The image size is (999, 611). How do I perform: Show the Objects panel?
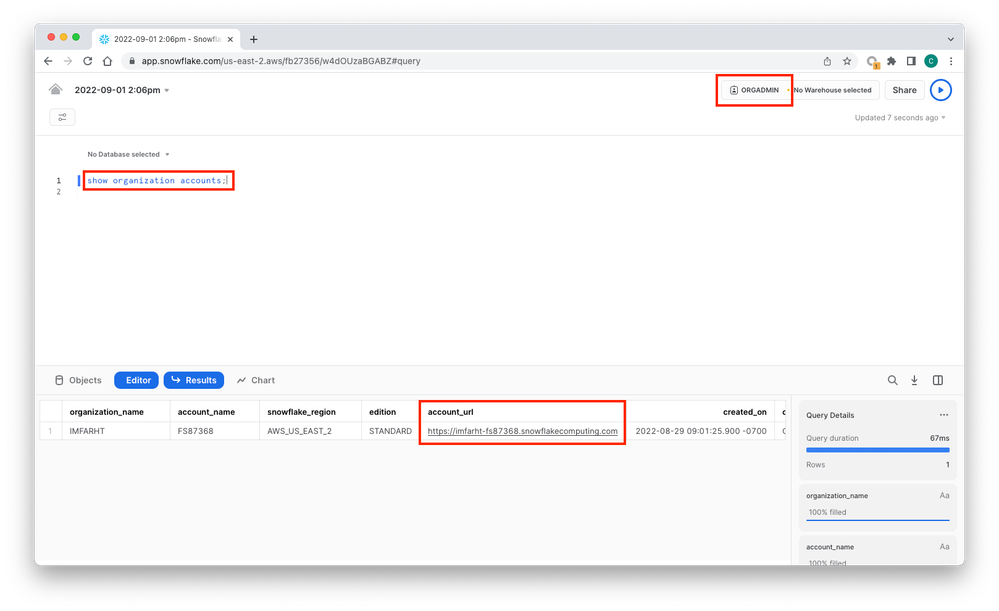[78, 380]
